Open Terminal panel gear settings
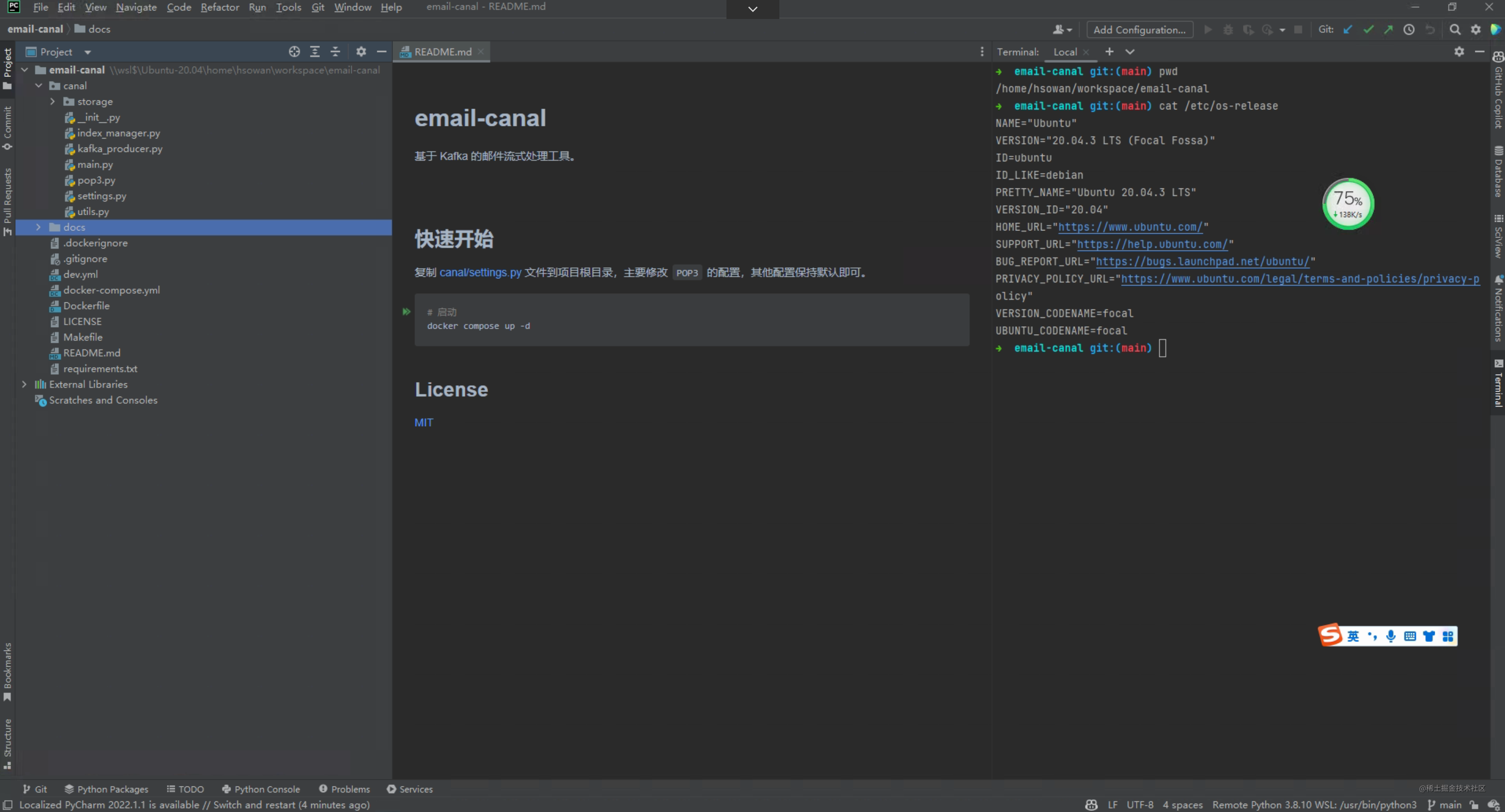 click(1460, 52)
